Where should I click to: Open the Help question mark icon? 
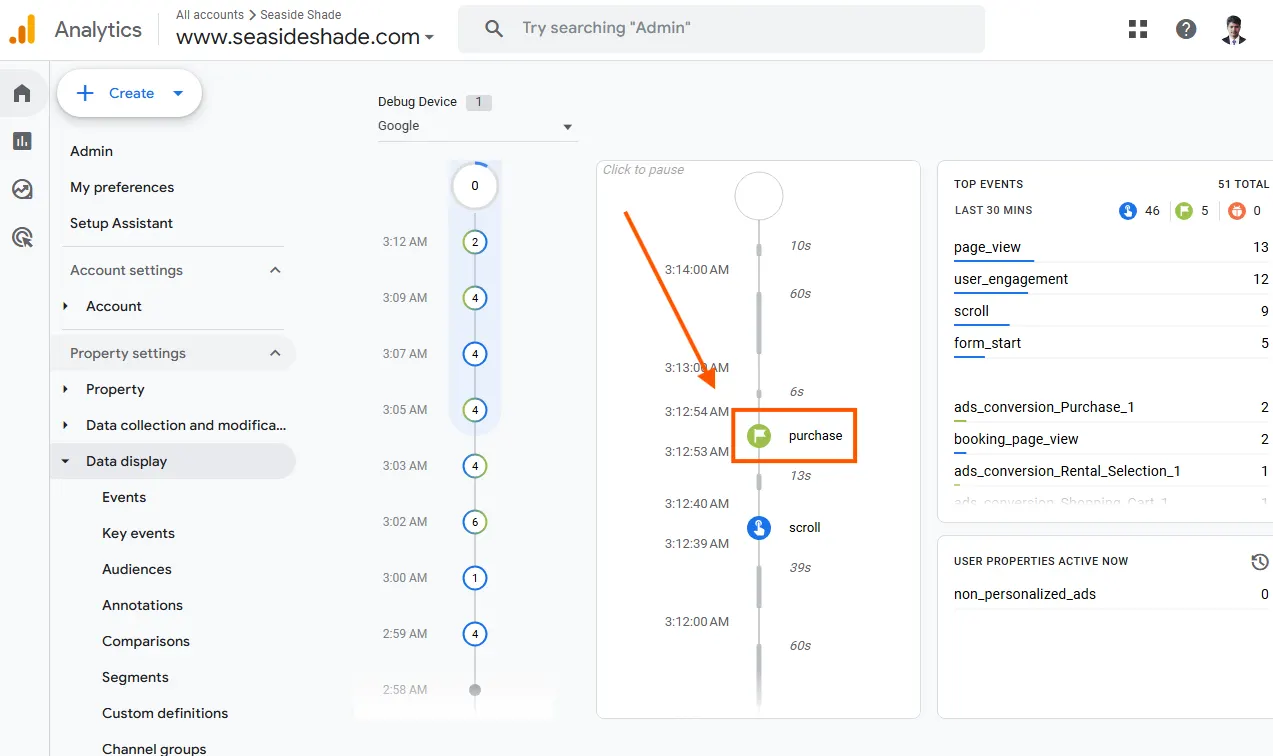coord(1186,29)
